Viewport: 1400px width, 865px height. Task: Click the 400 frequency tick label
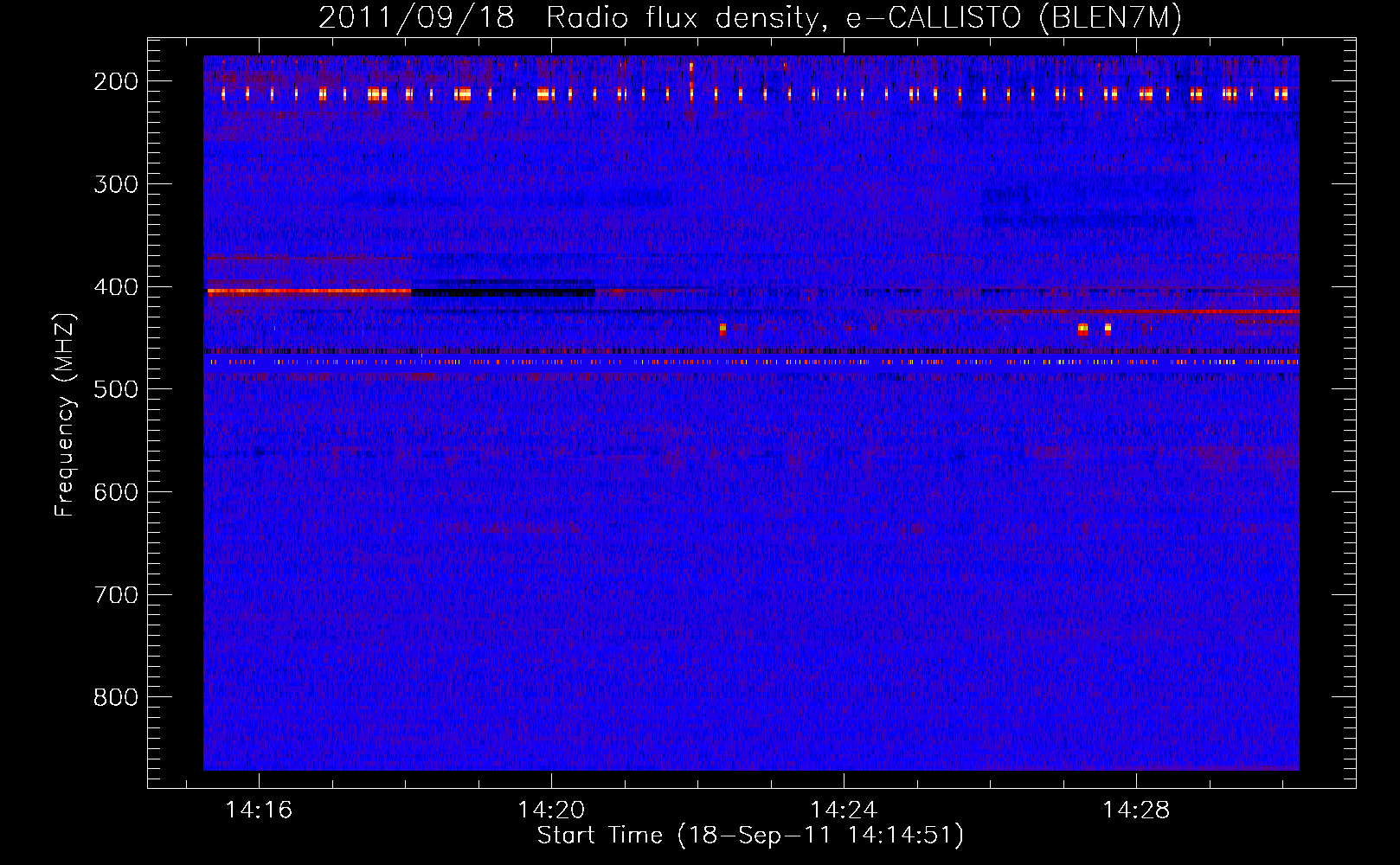tap(116, 287)
